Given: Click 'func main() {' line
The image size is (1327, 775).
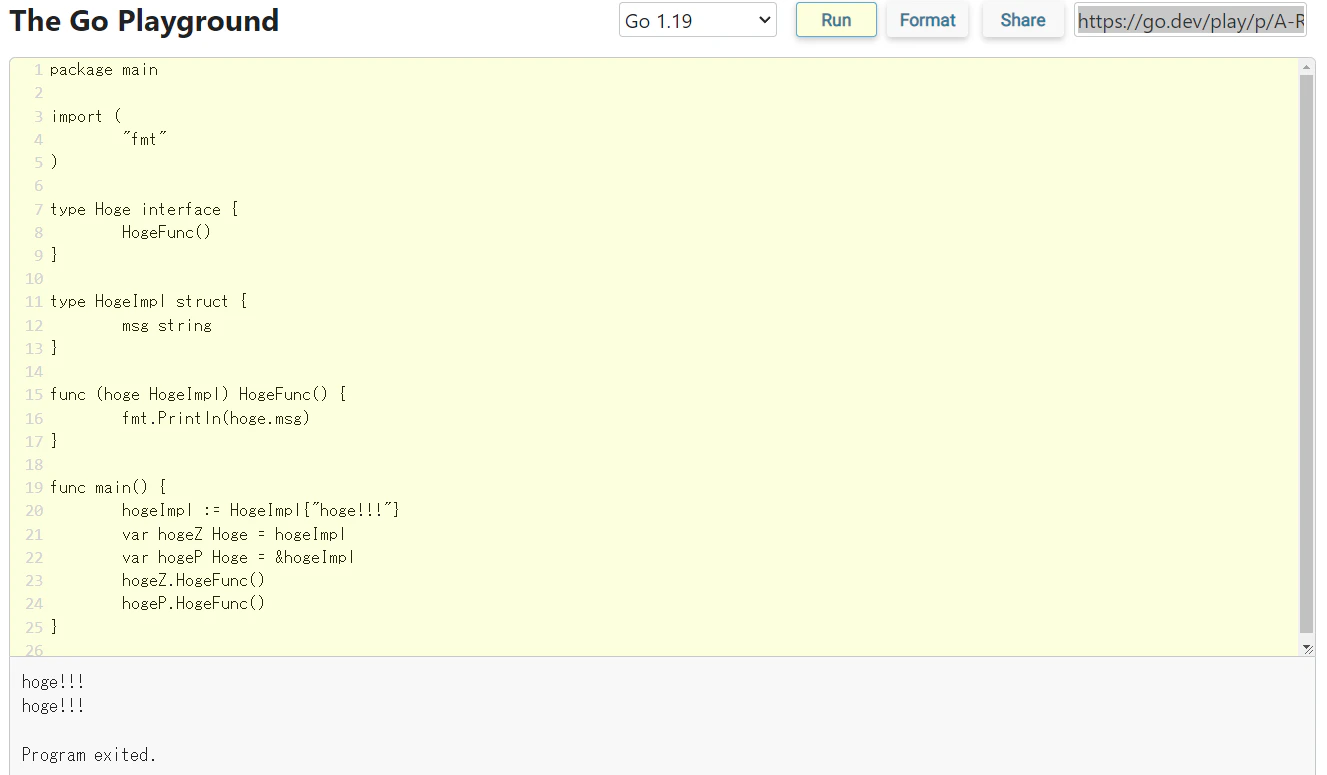Looking at the screenshot, I should pyautogui.click(x=108, y=487).
